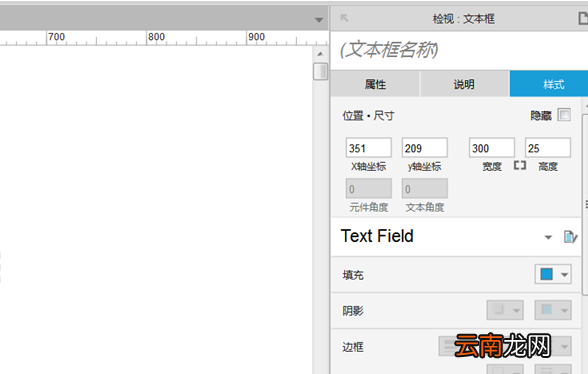Click the y轴坐标 field showing 209
The width and height of the screenshot is (588, 374).
424,148
